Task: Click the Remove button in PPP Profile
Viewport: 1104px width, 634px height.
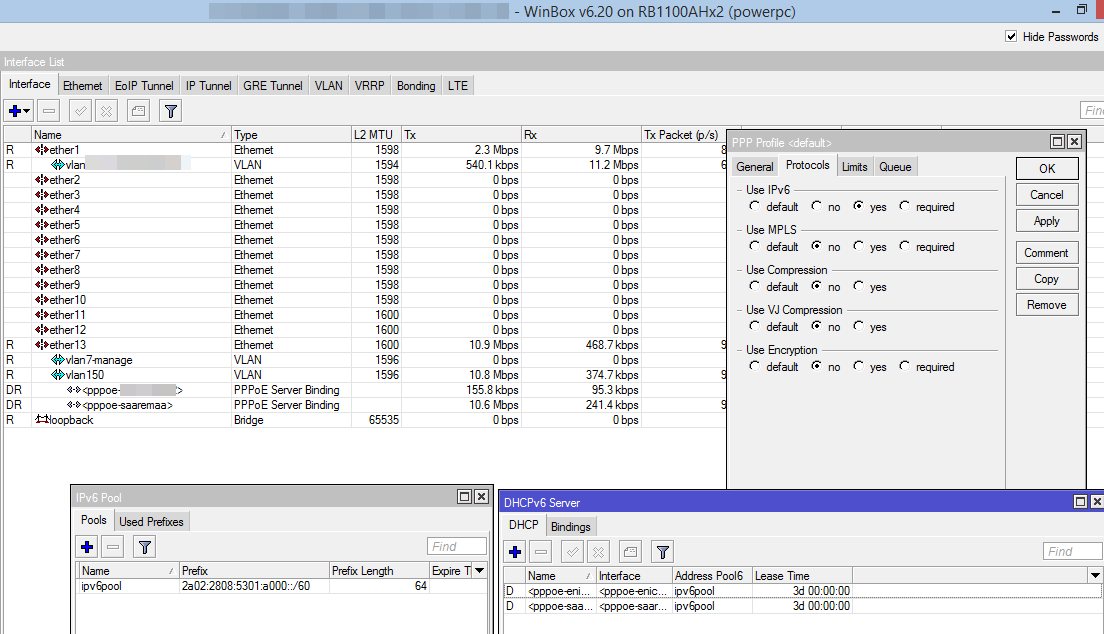Action: (1047, 305)
